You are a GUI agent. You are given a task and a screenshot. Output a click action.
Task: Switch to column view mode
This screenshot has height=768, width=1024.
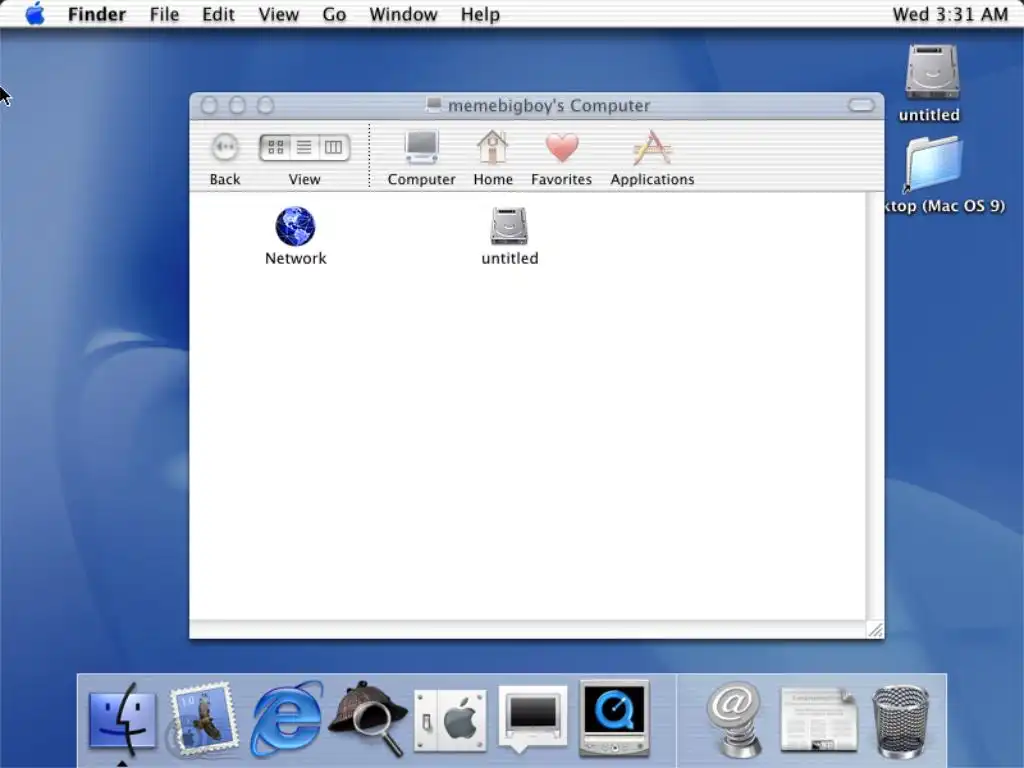pyautogui.click(x=334, y=148)
